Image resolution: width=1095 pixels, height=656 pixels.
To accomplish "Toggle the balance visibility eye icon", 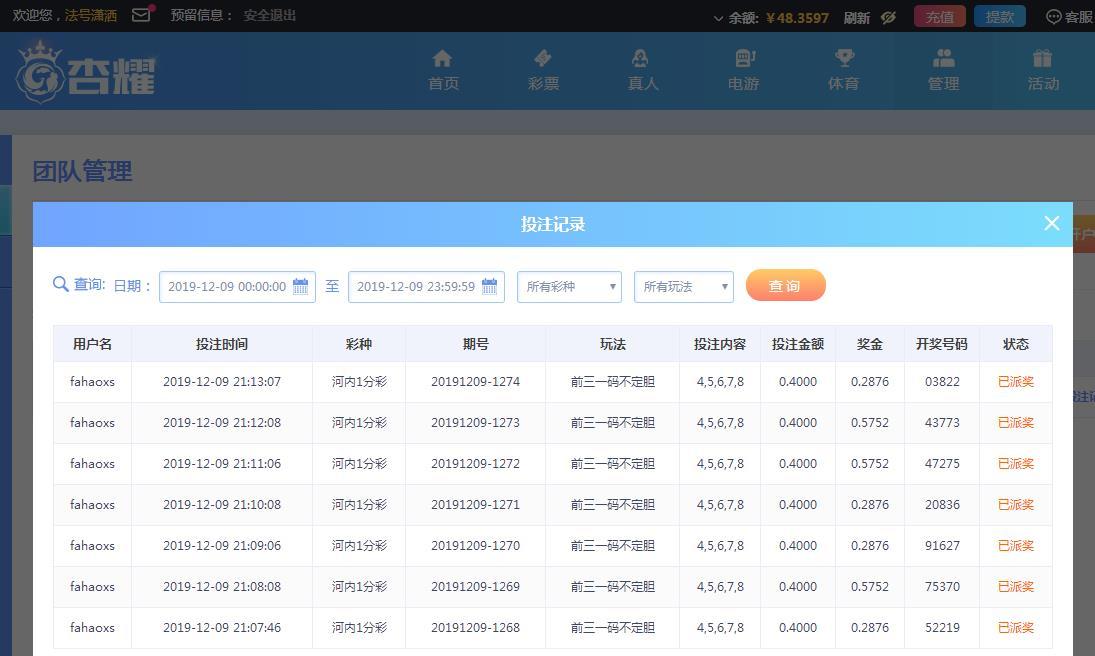I will coord(888,17).
